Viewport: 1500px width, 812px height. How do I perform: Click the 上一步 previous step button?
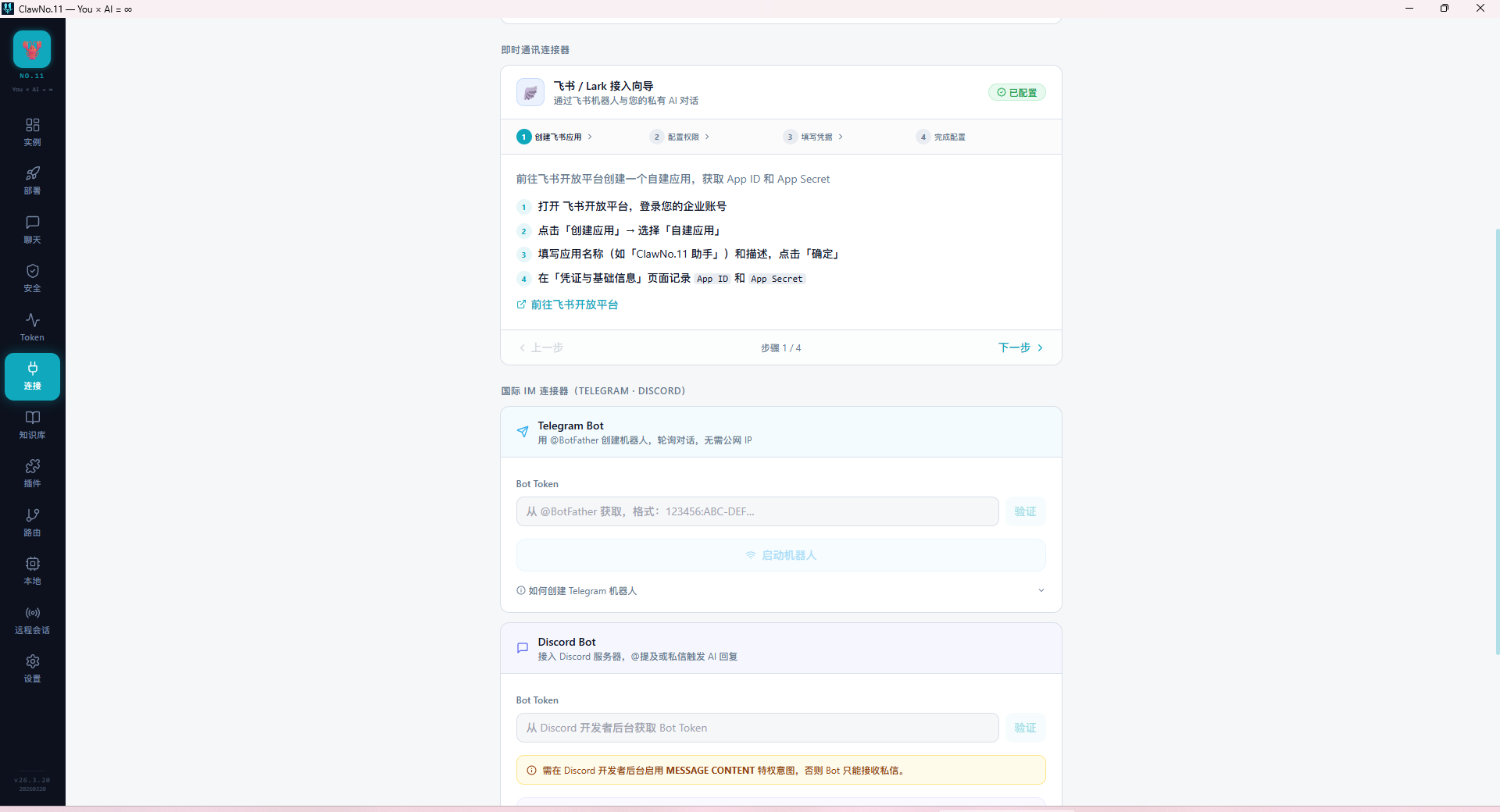[x=541, y=347]
